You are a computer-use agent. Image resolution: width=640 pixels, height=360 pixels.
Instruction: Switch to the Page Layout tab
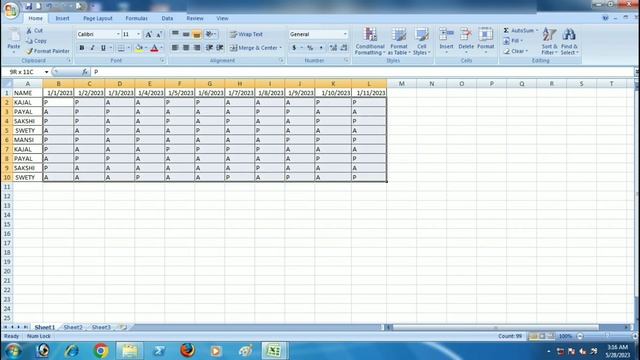pos(98,18)
